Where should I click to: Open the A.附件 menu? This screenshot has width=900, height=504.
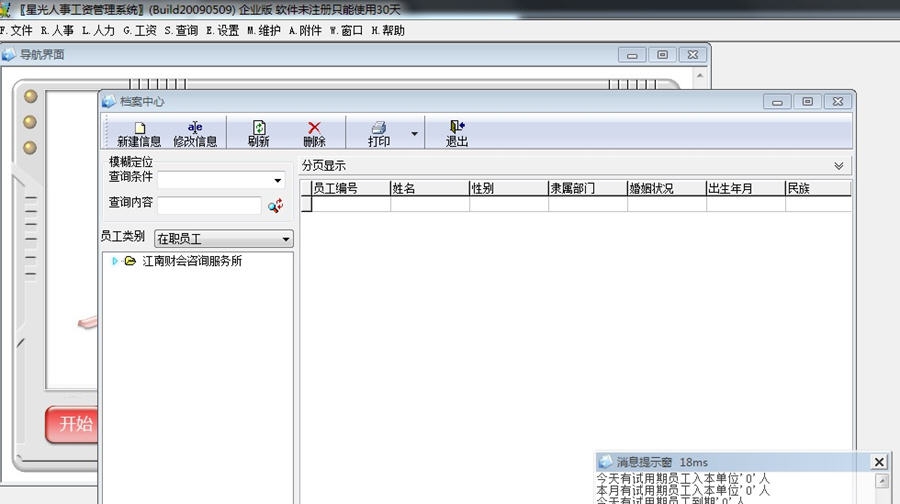point(305,30)
